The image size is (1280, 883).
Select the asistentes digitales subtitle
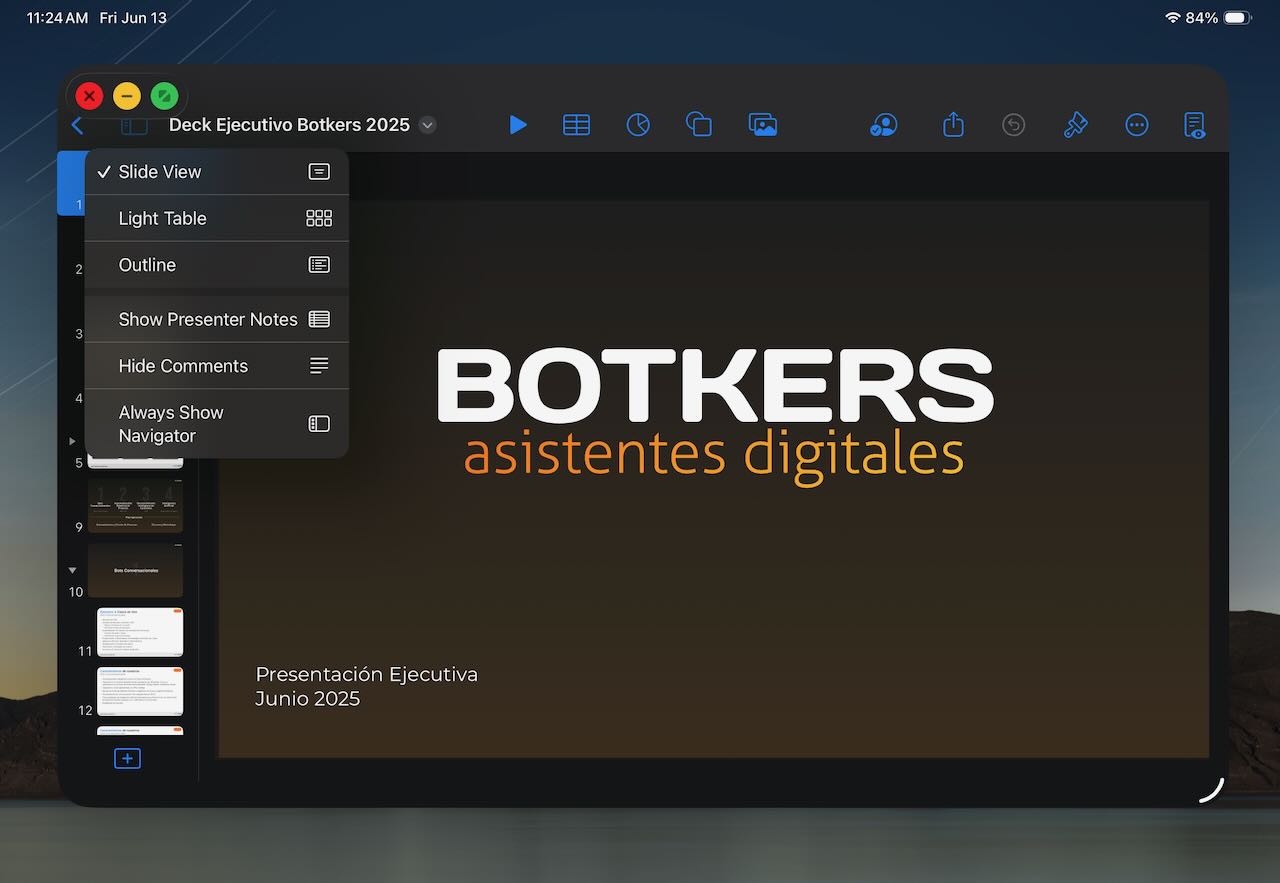(x=714, y=455)
